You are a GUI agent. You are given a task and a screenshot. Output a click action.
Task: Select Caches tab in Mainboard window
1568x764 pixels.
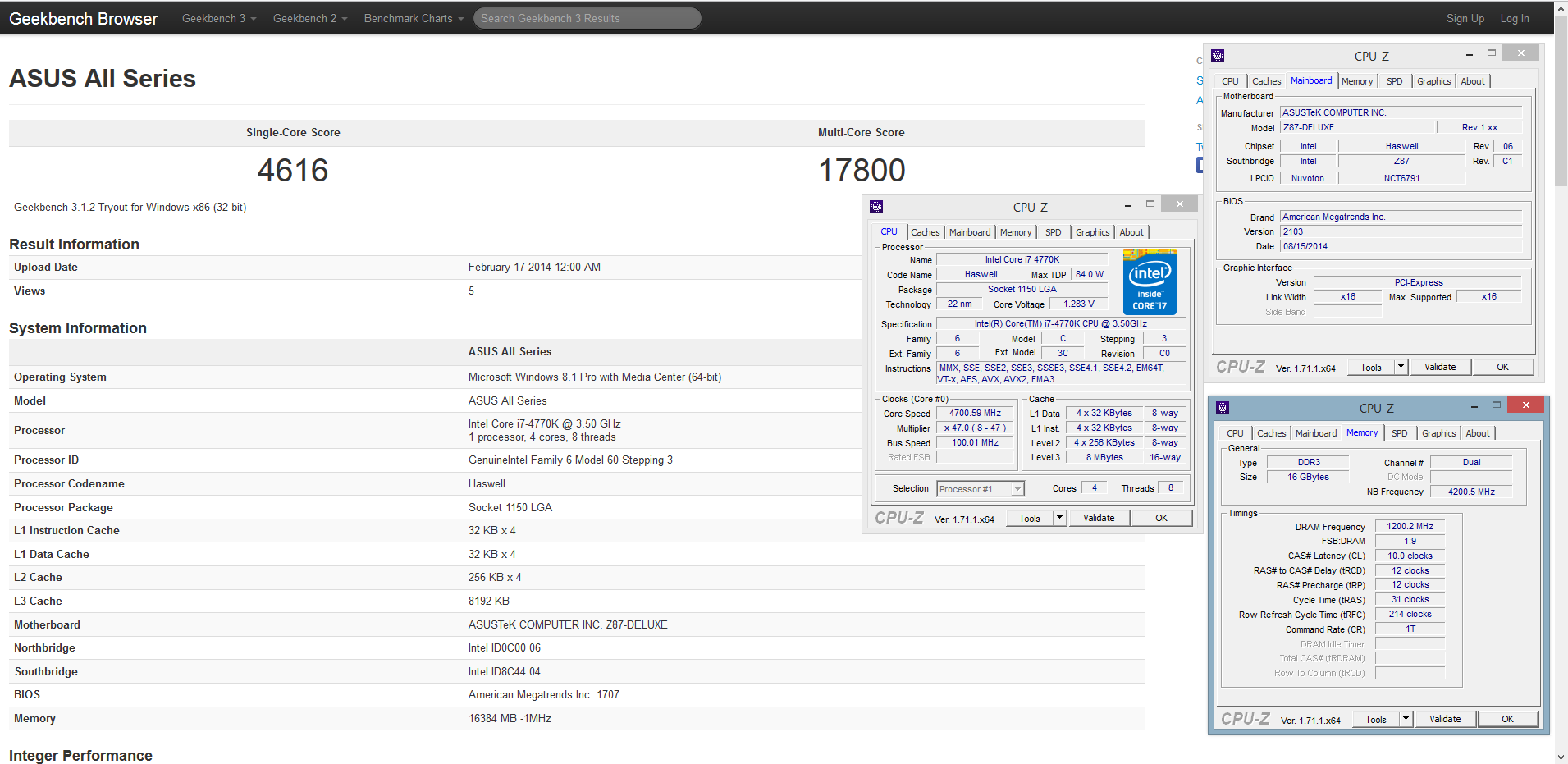[x=1266, y=81]
